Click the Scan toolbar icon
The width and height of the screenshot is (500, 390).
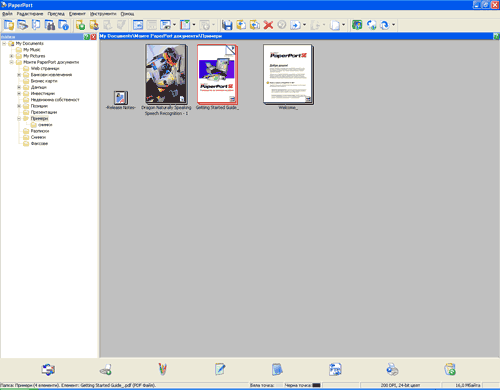(23, 25)
